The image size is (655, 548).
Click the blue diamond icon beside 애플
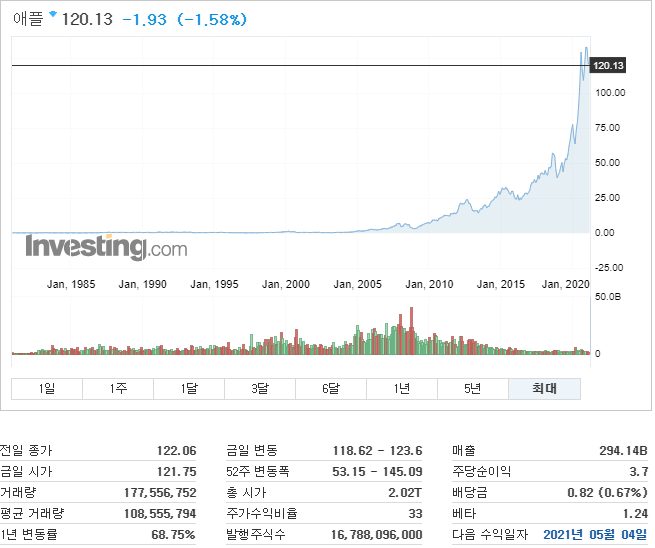[53, 15]
